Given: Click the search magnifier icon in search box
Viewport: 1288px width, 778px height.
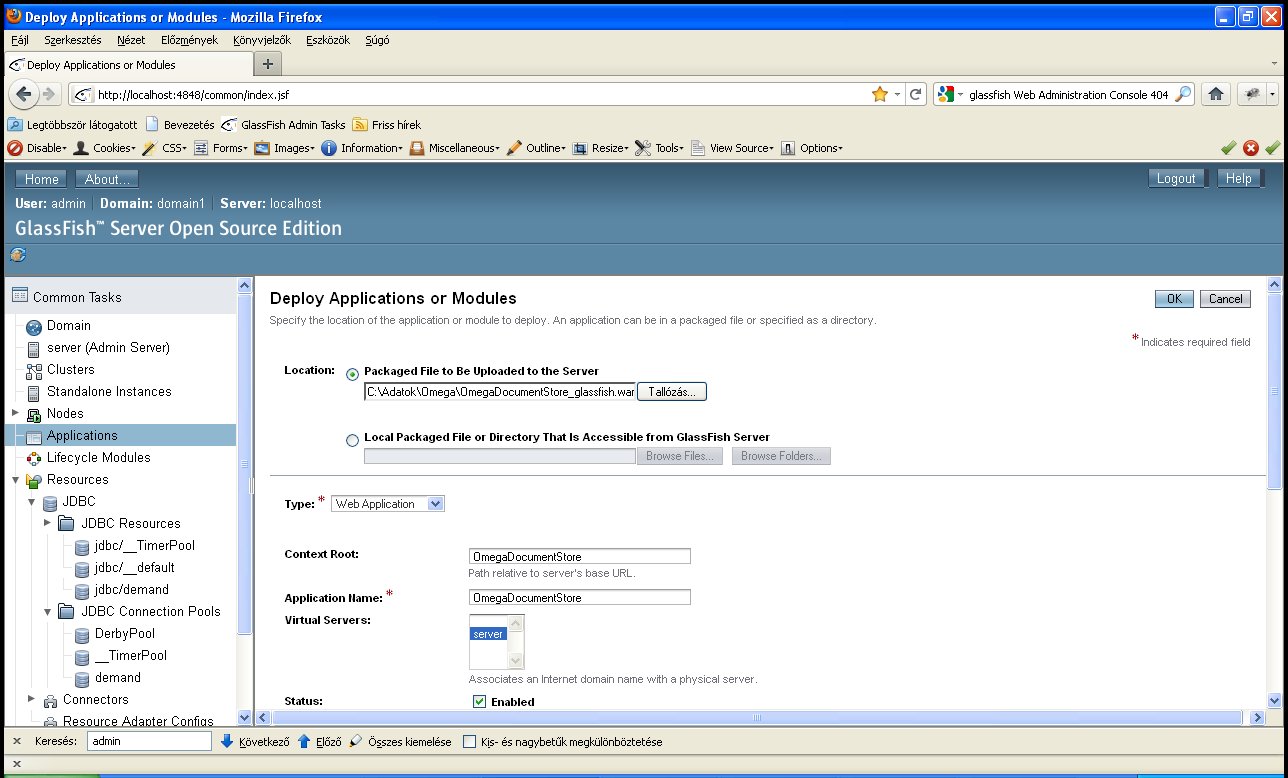Looking at the screenshot, I should (1182, 94).
